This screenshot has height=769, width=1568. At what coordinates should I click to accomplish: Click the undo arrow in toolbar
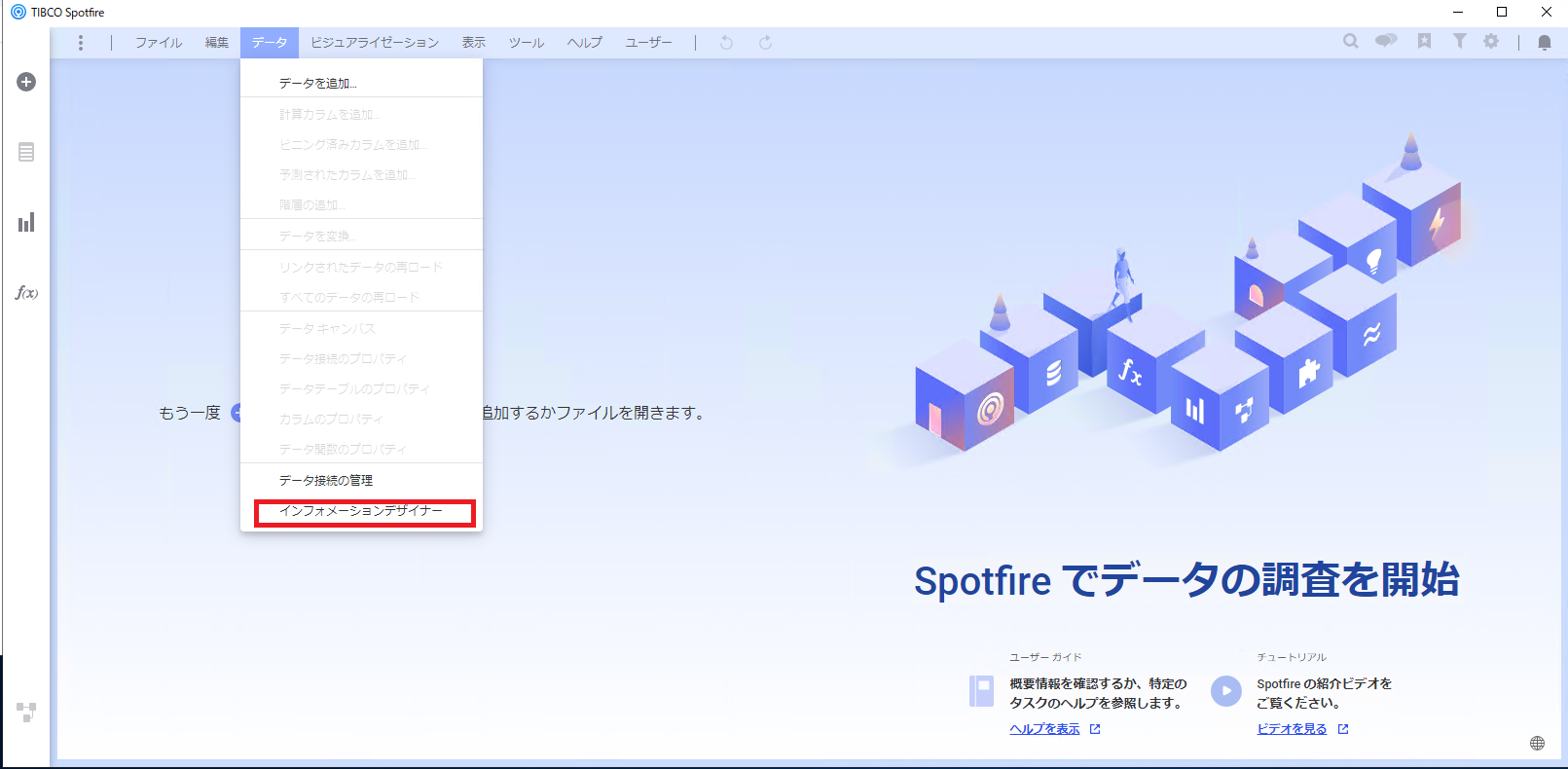click(x=726, y=43)
